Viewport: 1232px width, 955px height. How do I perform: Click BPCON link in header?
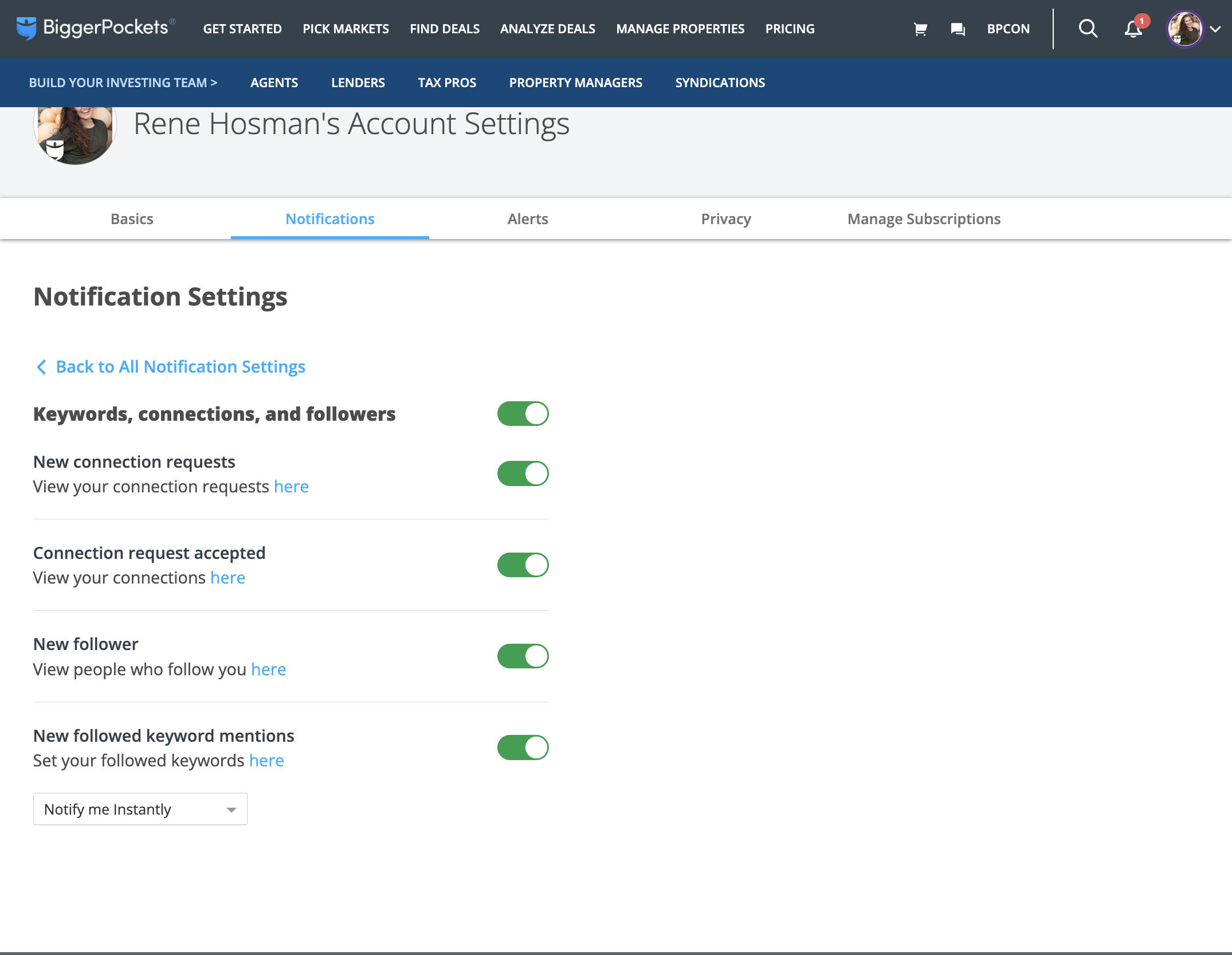[x=1008, y=29]
